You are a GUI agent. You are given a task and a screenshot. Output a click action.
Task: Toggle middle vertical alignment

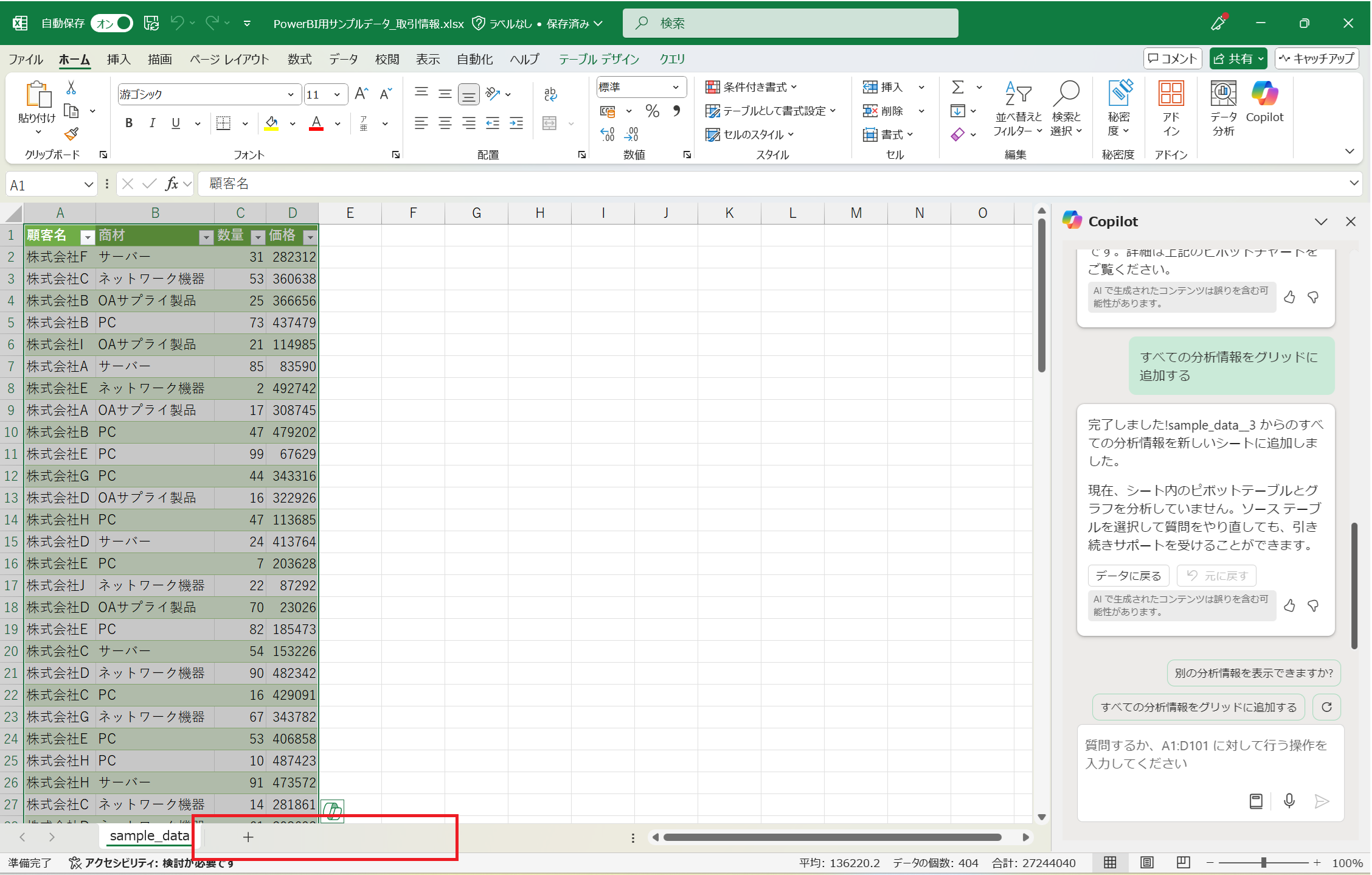pyautogui.click(x=445, y=94)
